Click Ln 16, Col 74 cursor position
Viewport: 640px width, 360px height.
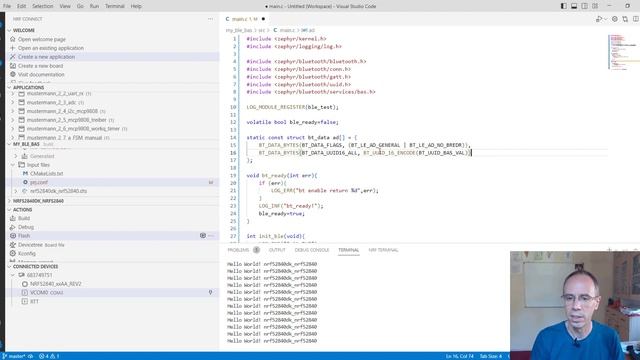[x=460, y=356]
